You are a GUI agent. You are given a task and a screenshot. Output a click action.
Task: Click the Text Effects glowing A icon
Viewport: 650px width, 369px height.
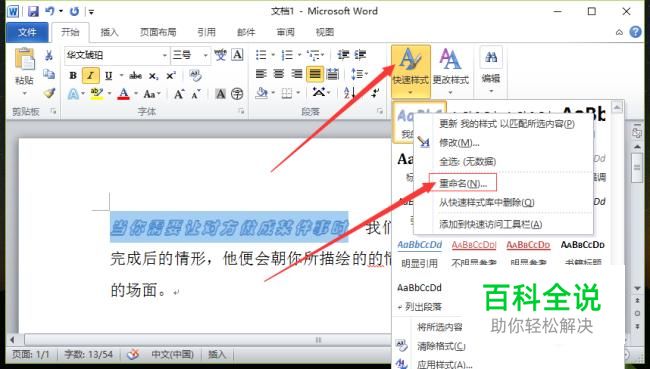click(73, 94)
